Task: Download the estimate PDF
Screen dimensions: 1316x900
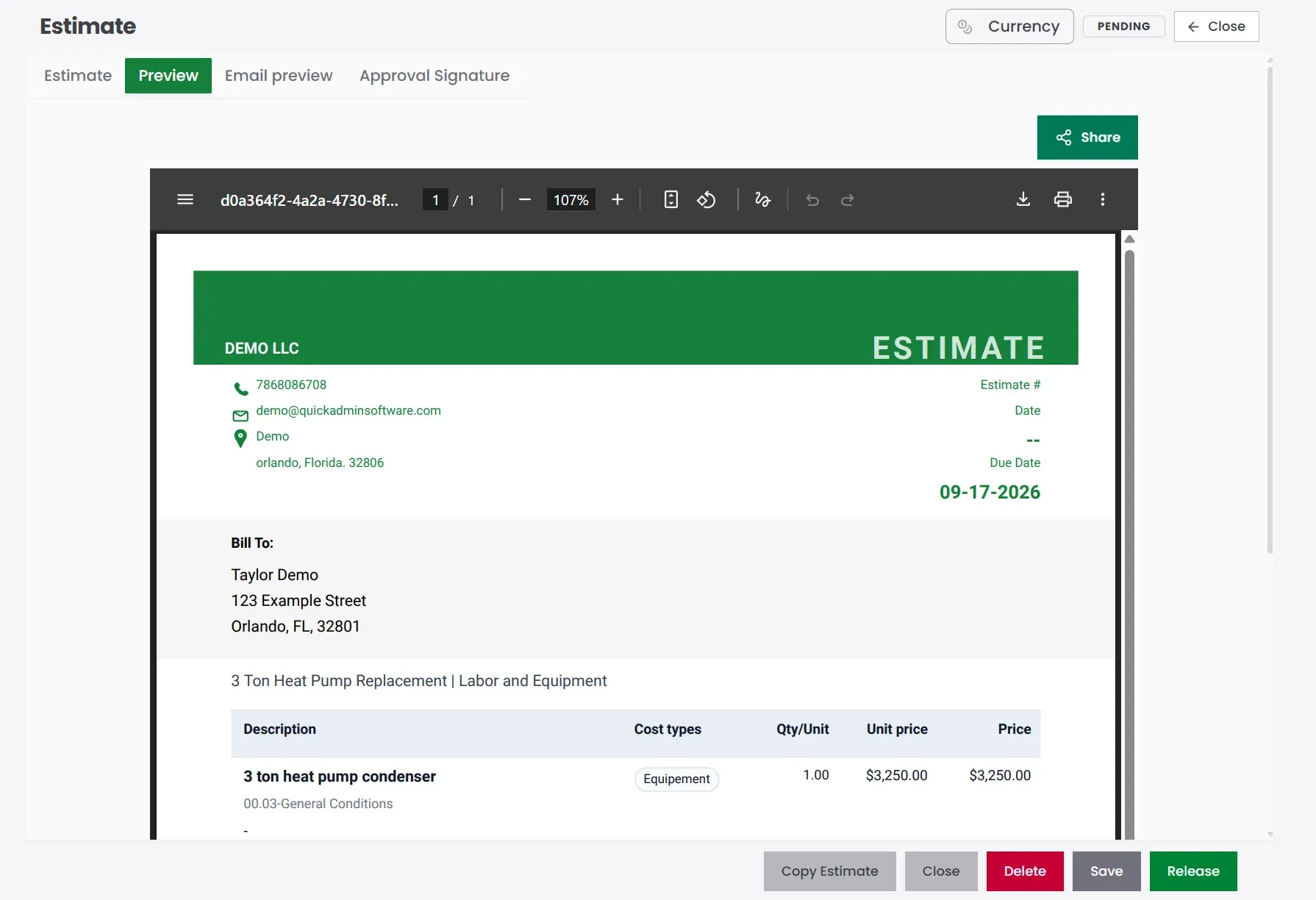Action: pyautogui.click(x=1023, y=199)
